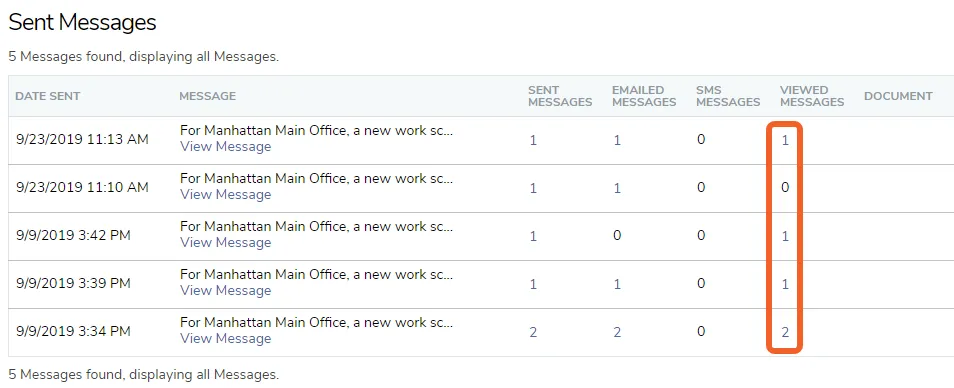Select date 9/9/2019 3:42 PM
The width and height of the screenshot is (954, 388).
pos(73,235)
